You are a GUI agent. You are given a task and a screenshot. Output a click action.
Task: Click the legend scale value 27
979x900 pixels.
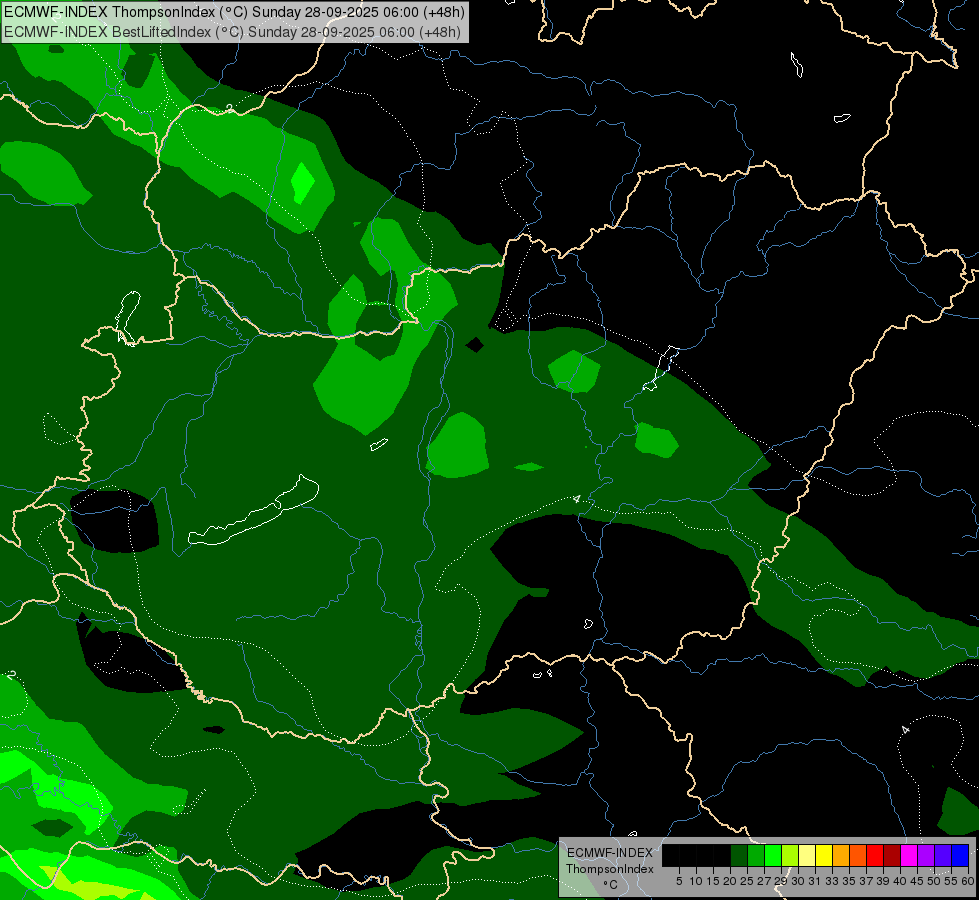pyautogui.click(x=764, y=881)
